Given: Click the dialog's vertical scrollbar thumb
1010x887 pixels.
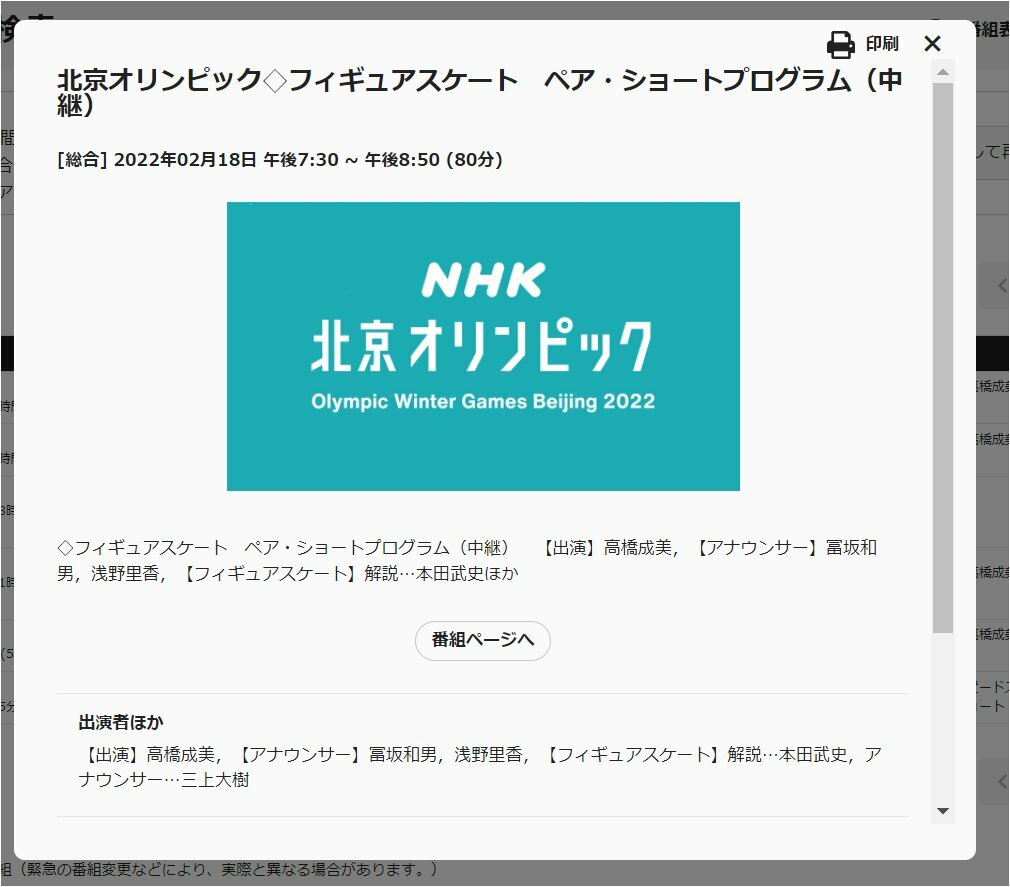Looking at the screenshot, I should pyautogui.click(x=943, y=358).
